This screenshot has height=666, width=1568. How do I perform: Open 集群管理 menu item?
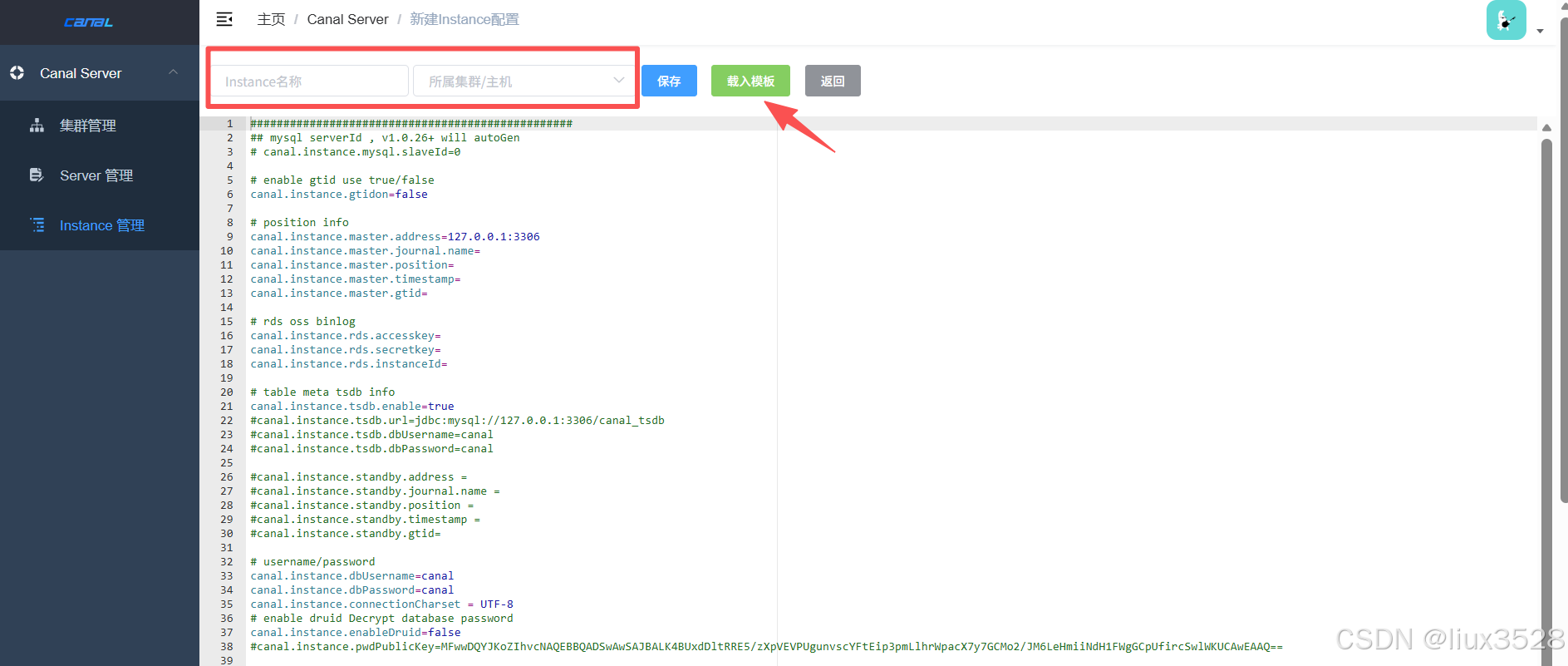pyautogui.click(x=100, y=126)
